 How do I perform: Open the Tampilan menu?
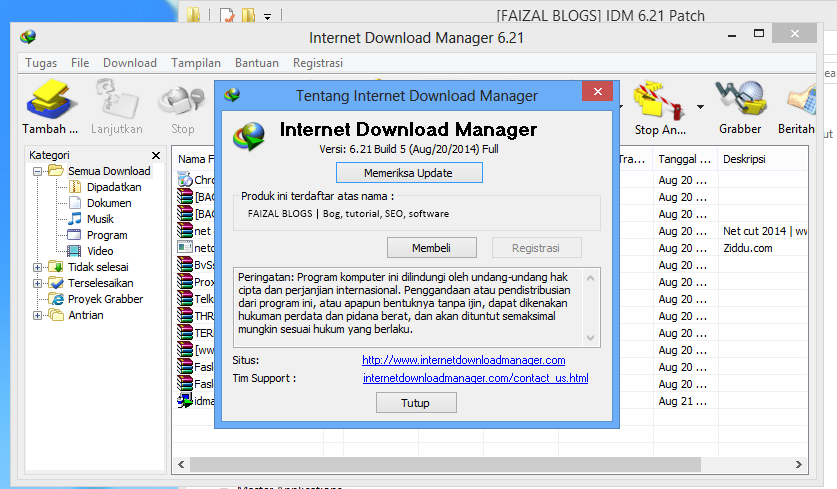[x=196, y=63]
